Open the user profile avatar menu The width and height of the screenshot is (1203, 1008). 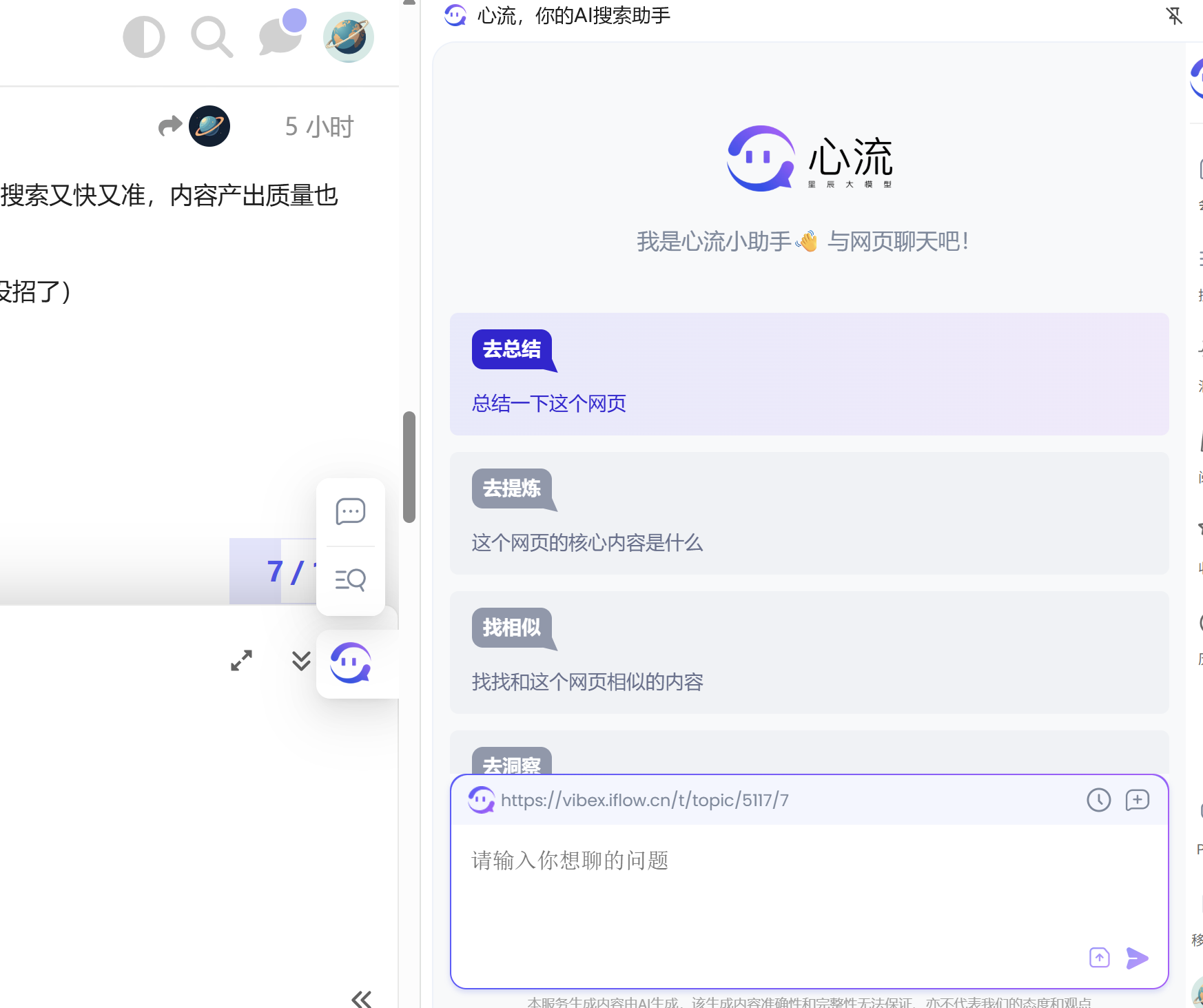(x=349, y=37)
